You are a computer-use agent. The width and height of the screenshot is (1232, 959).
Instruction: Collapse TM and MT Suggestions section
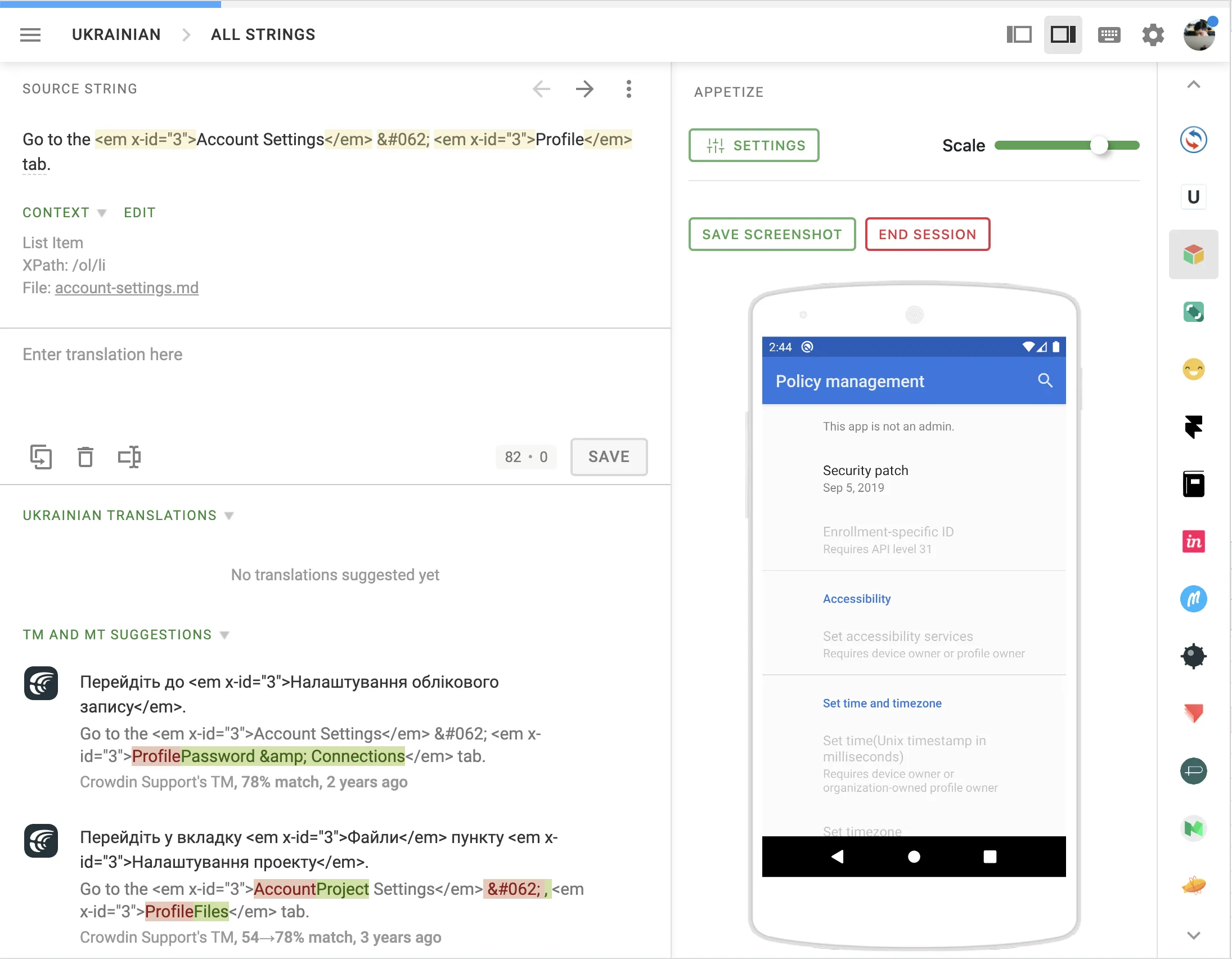click(x=224, y=635)
